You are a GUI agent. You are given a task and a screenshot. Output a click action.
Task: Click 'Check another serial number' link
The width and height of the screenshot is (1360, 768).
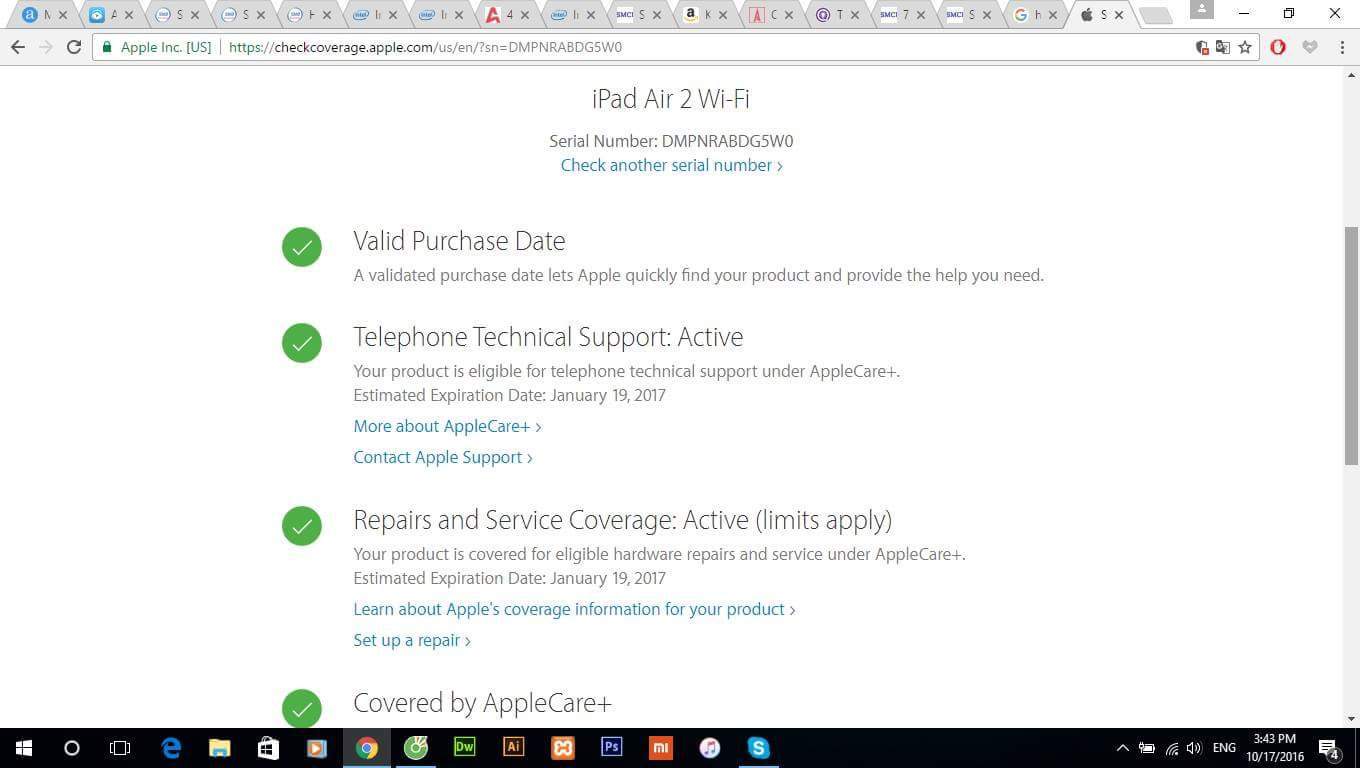tap(671, 165)
